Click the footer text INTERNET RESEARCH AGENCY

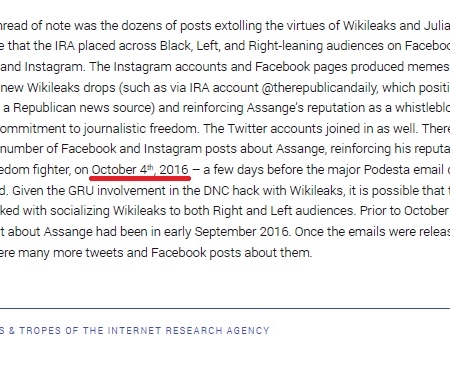tap(188, 330)
